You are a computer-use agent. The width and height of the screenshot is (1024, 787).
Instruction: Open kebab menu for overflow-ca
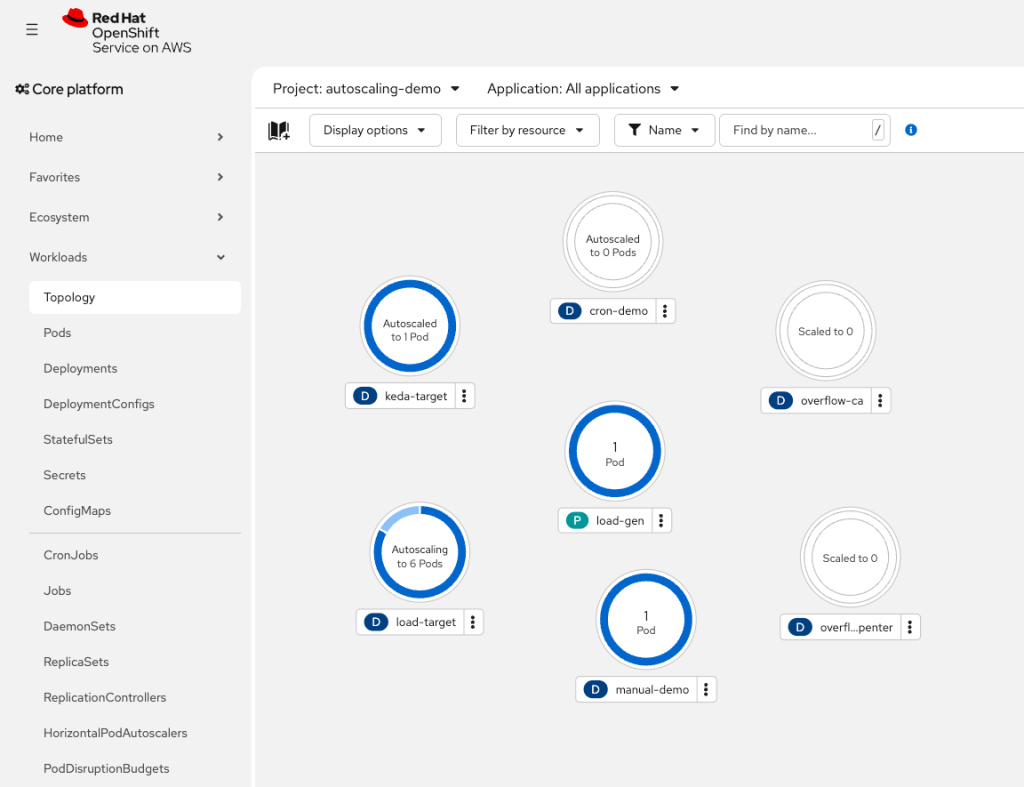pyautogui.click(x=880, y=400)
